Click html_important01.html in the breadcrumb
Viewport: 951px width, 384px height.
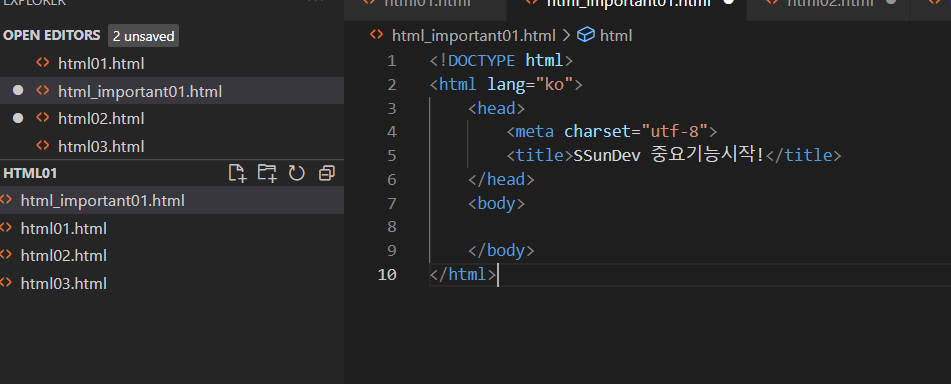pos(474,36)
